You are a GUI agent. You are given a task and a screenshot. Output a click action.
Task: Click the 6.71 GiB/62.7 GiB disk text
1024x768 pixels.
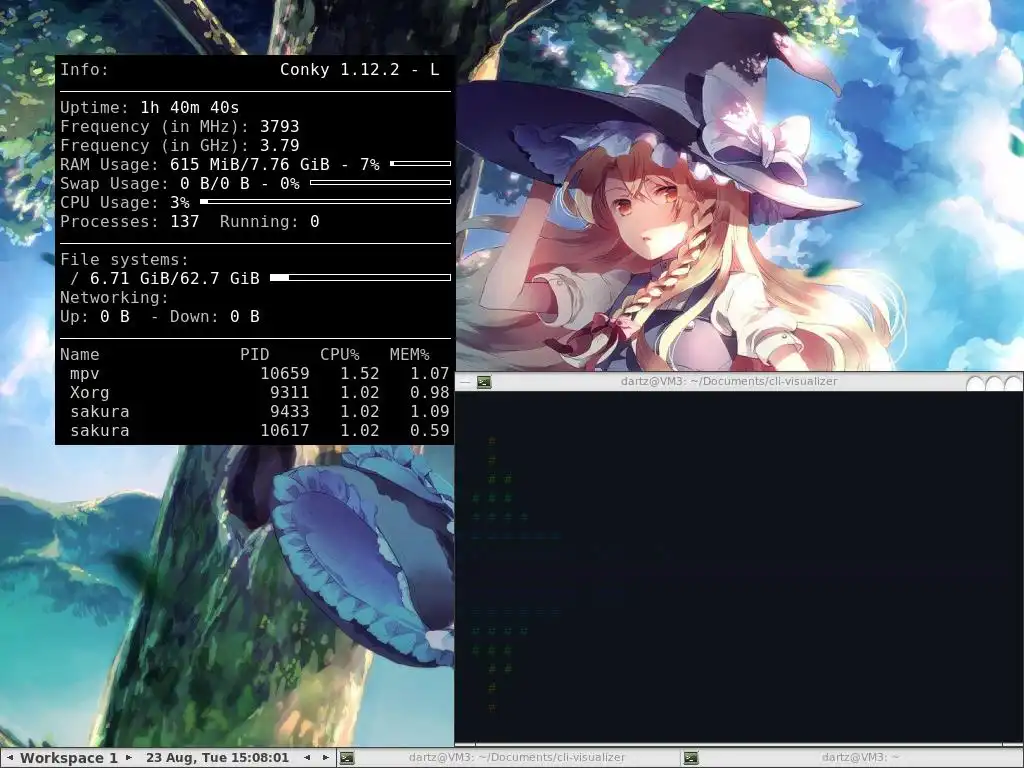[x=174, y=279]
